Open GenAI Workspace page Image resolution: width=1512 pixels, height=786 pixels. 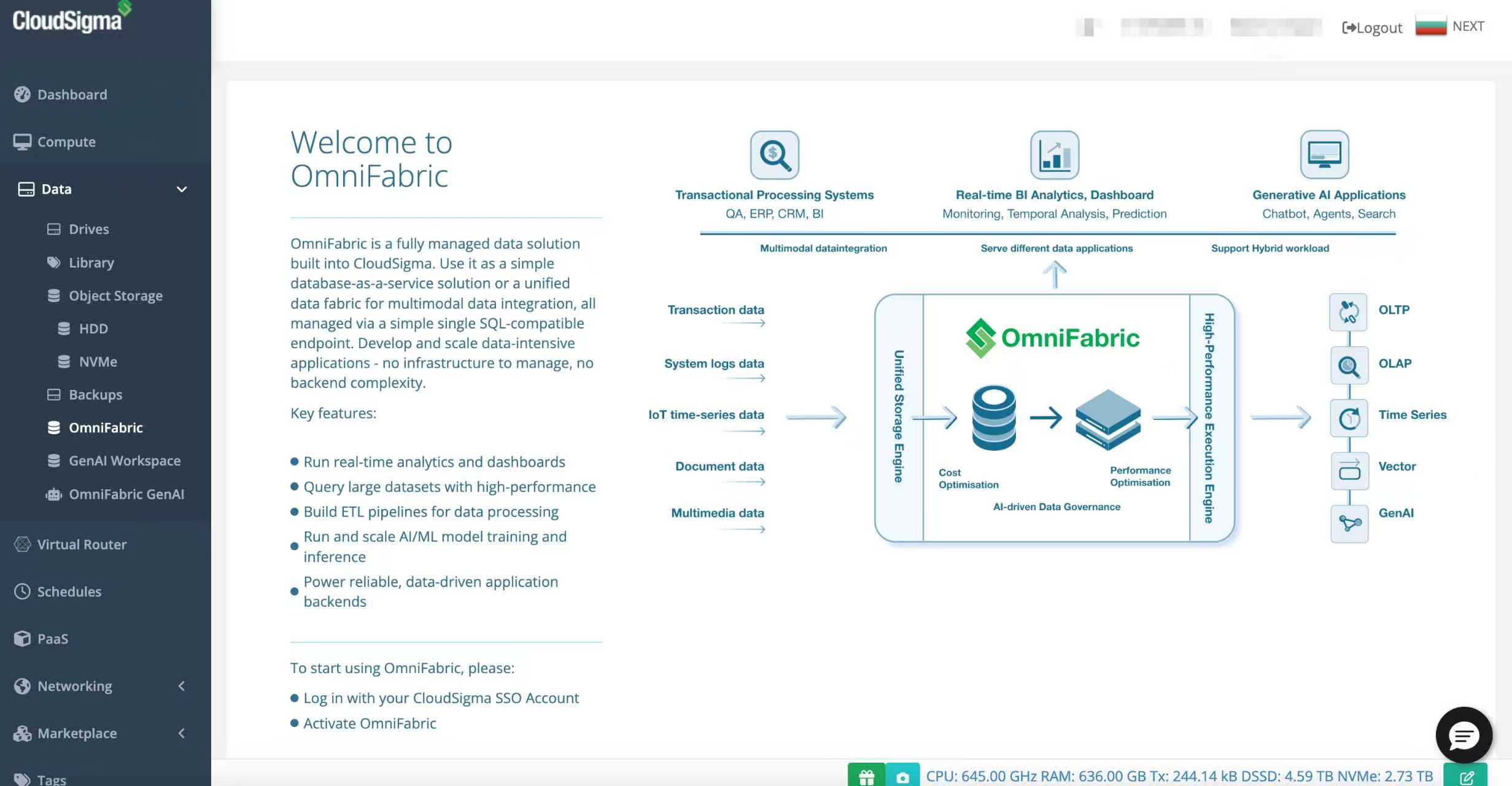point(125,461)
